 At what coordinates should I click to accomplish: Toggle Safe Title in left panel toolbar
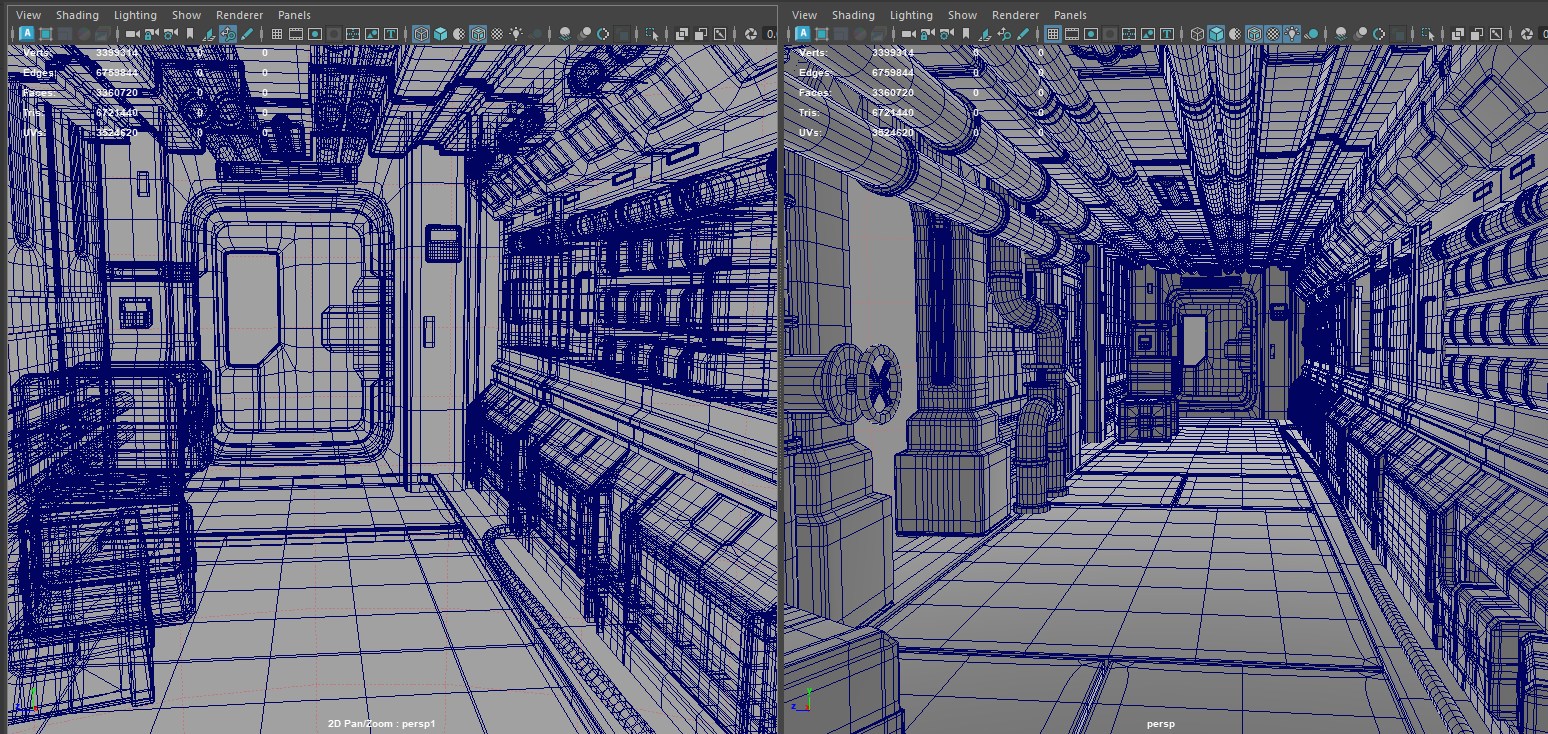(x=391, y=34)
